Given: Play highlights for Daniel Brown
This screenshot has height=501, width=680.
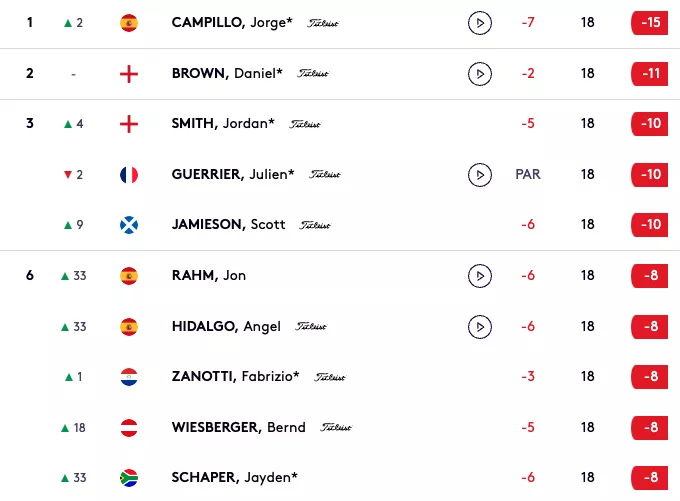Looking at the screenshot, I should [480, 74].
